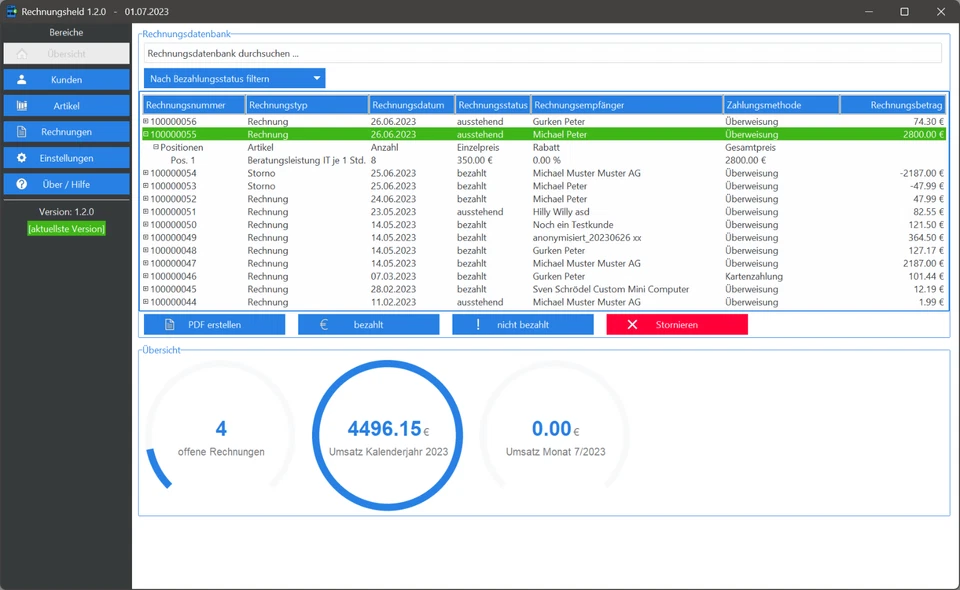Click the X icon on Stornieren button
The width and height of the screenshot is (960, 590).
pyautogui.click(x=632, y=325)
